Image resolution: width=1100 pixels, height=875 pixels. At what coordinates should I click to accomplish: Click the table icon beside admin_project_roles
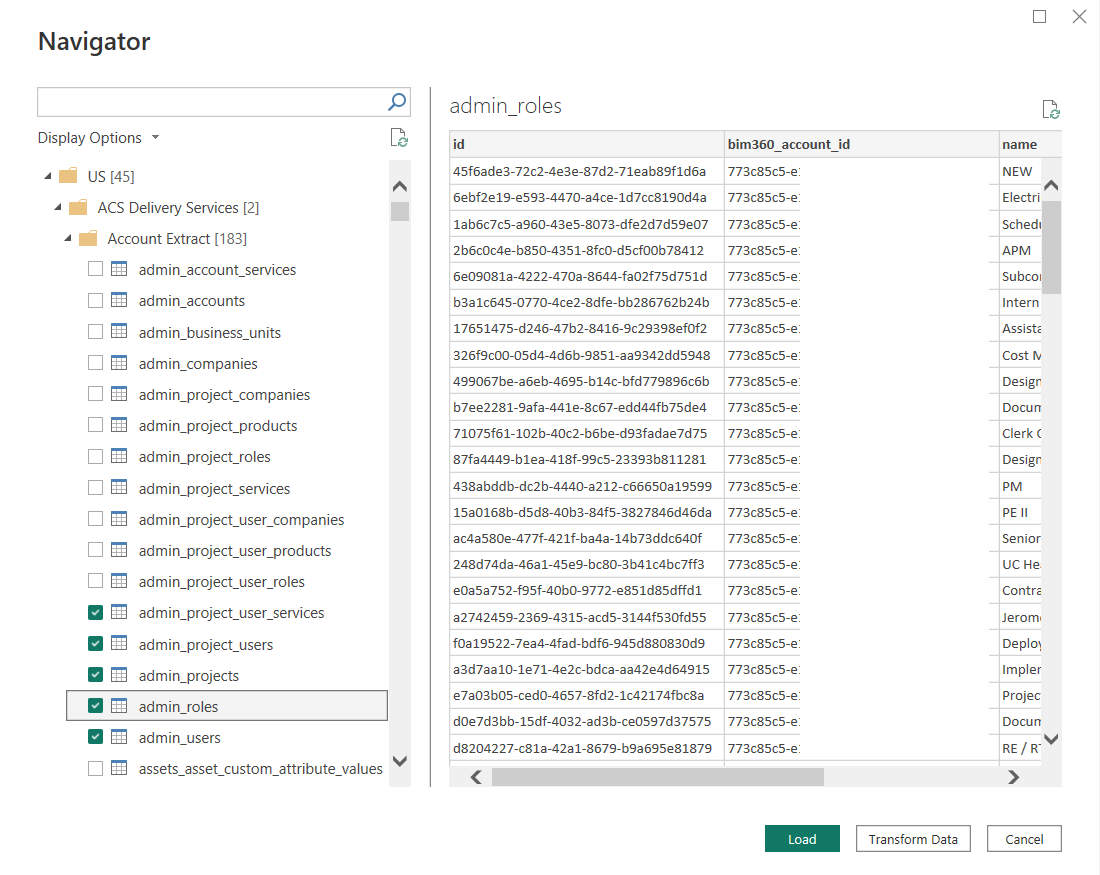point(119,456)
